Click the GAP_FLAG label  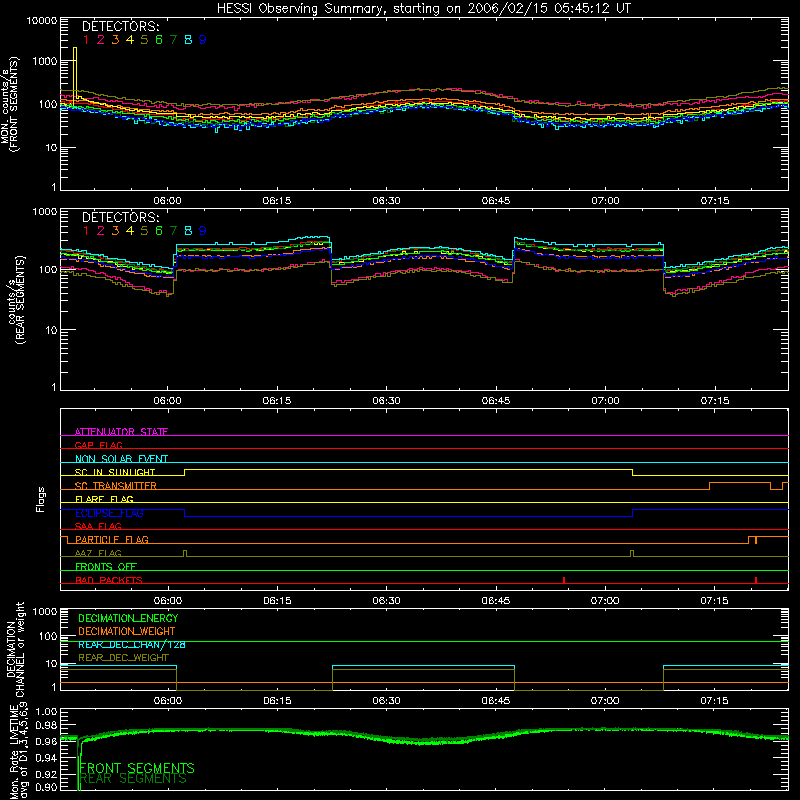[98, 445]
